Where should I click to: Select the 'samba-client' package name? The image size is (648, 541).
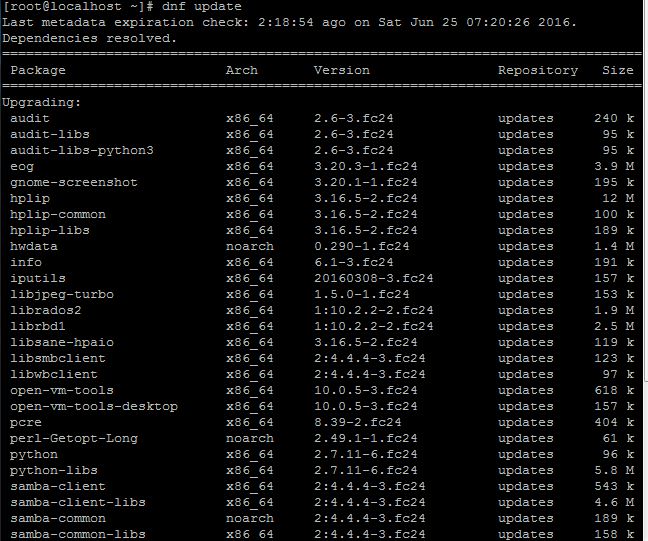[58, 486]
